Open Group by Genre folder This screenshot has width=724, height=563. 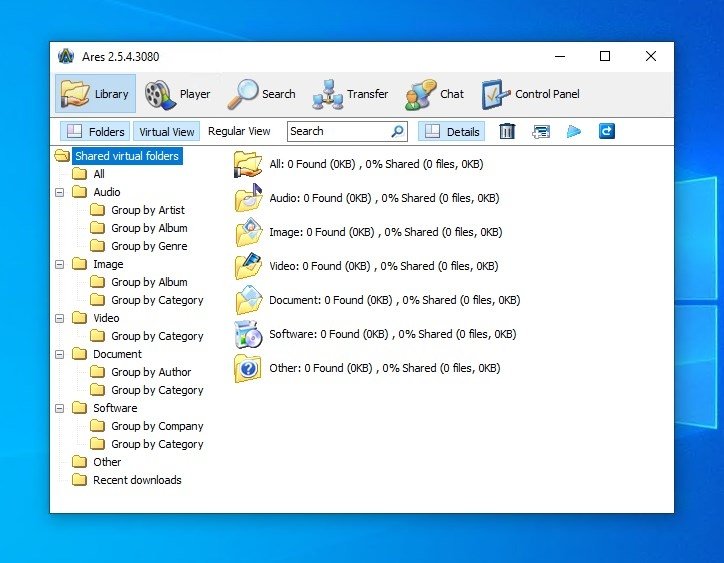[x=149, y=246]
